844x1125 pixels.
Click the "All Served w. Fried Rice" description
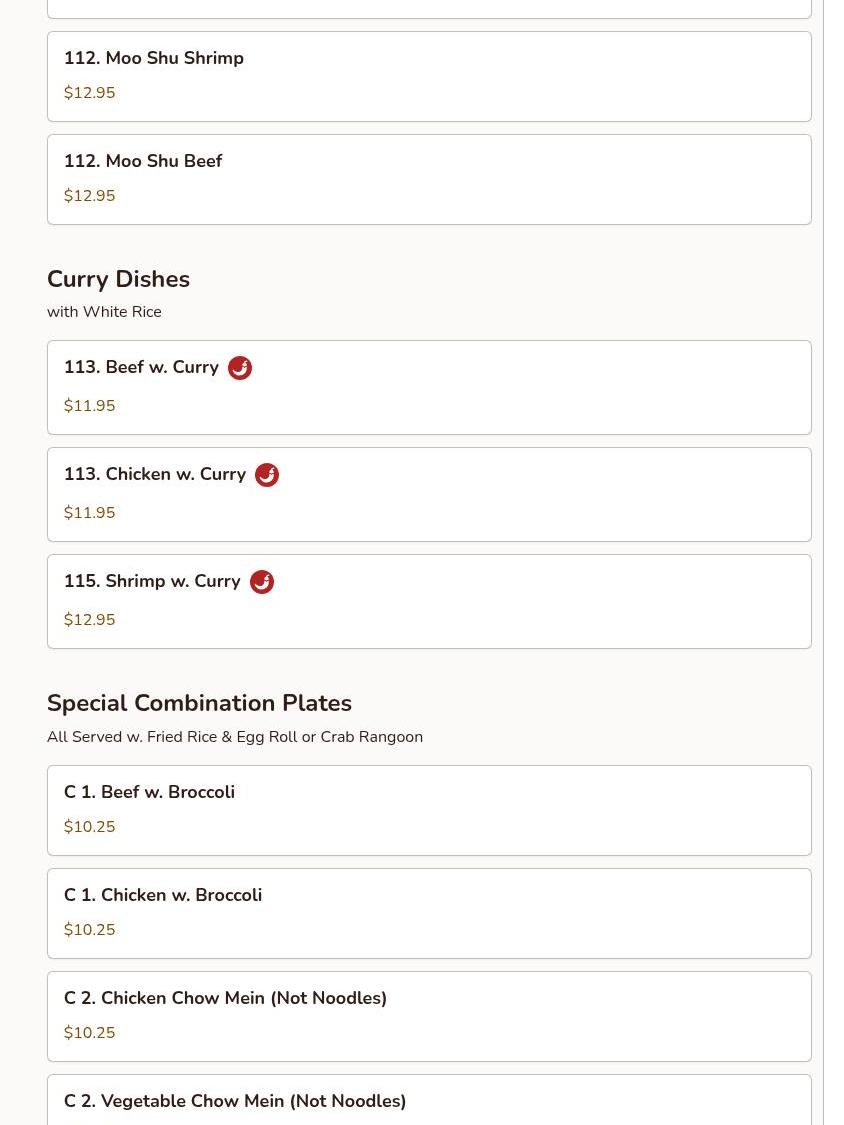[235, 737]
